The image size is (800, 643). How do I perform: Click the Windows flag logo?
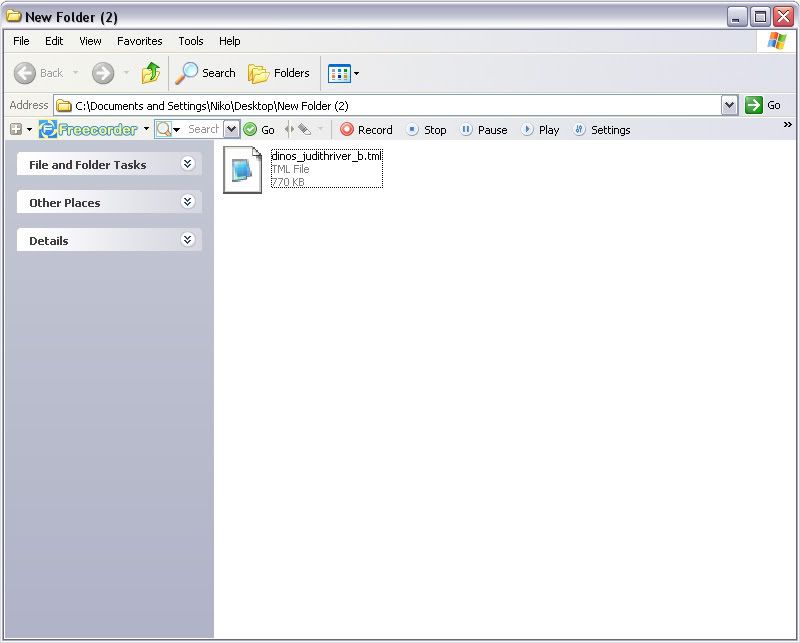pyautogui.click(x=777, y=41)
